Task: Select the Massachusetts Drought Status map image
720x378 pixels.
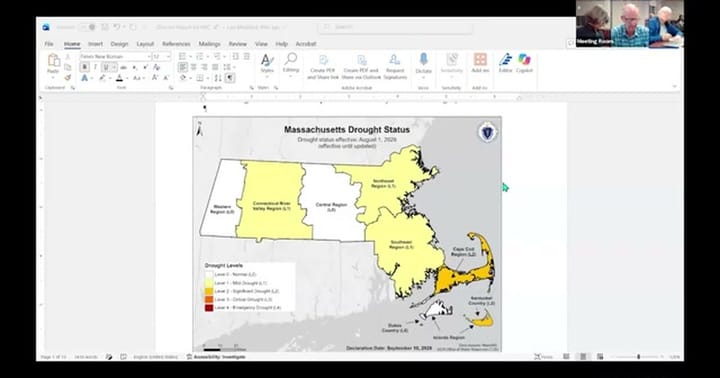Action: point(347,234)
